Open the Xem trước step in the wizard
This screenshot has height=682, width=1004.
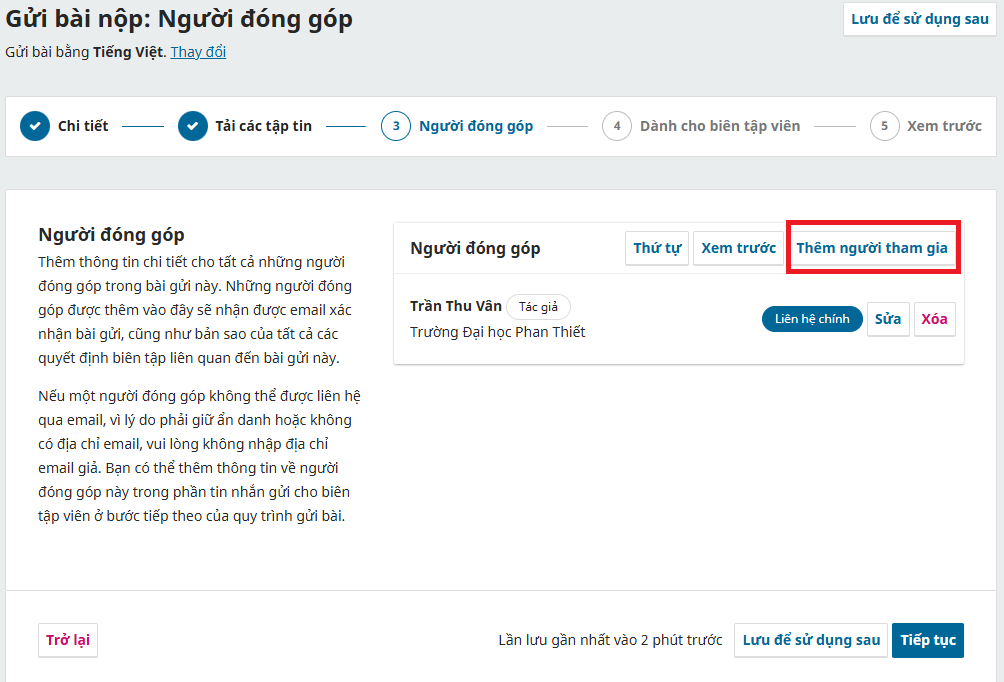943,126
